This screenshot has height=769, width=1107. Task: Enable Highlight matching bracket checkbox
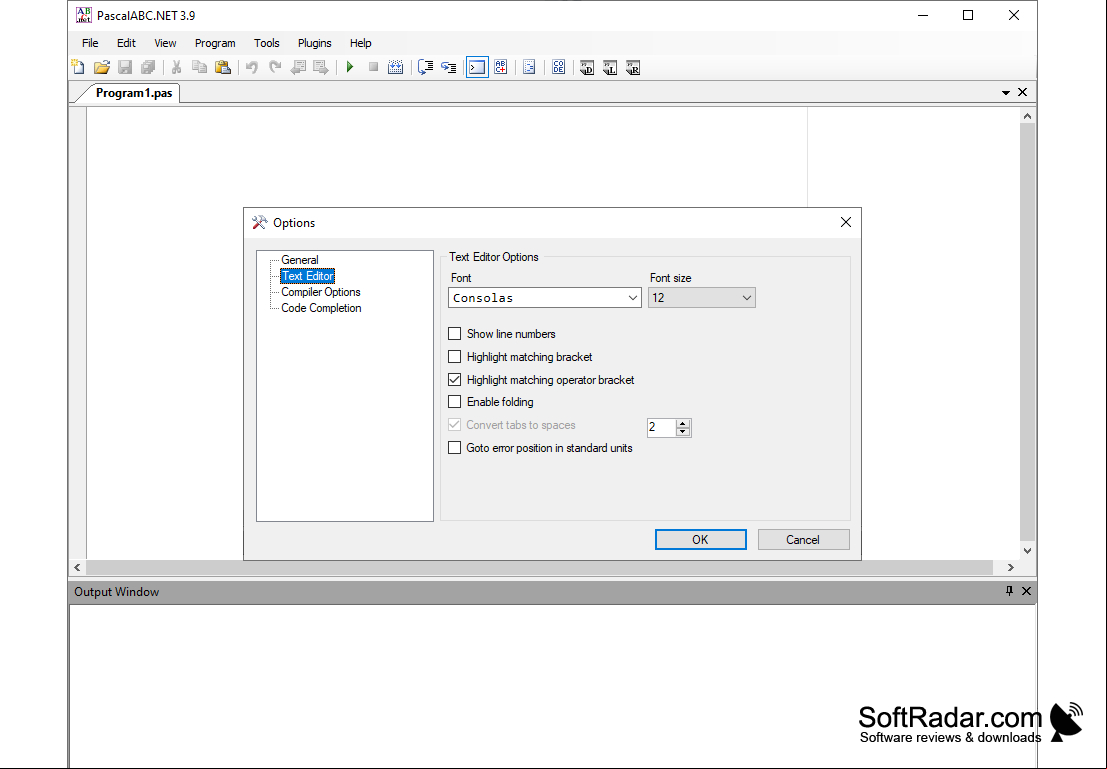[x=455, y=357]
